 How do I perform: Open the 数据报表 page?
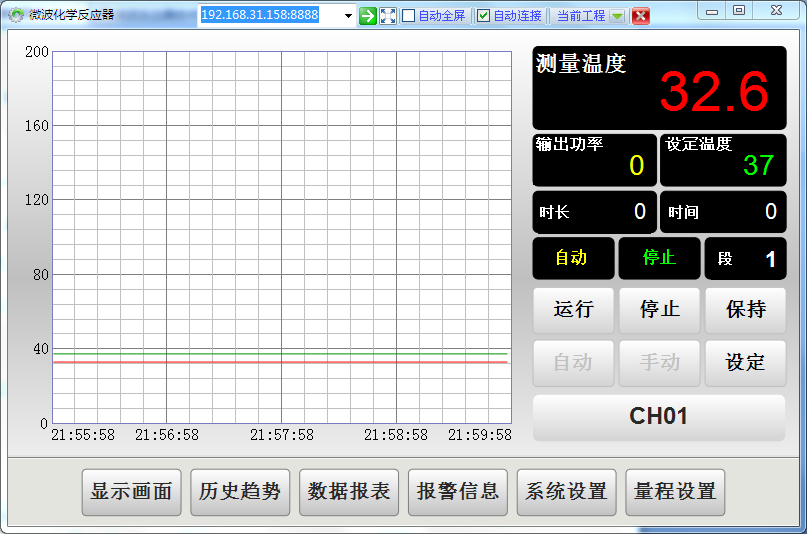(x=349, y=492)
